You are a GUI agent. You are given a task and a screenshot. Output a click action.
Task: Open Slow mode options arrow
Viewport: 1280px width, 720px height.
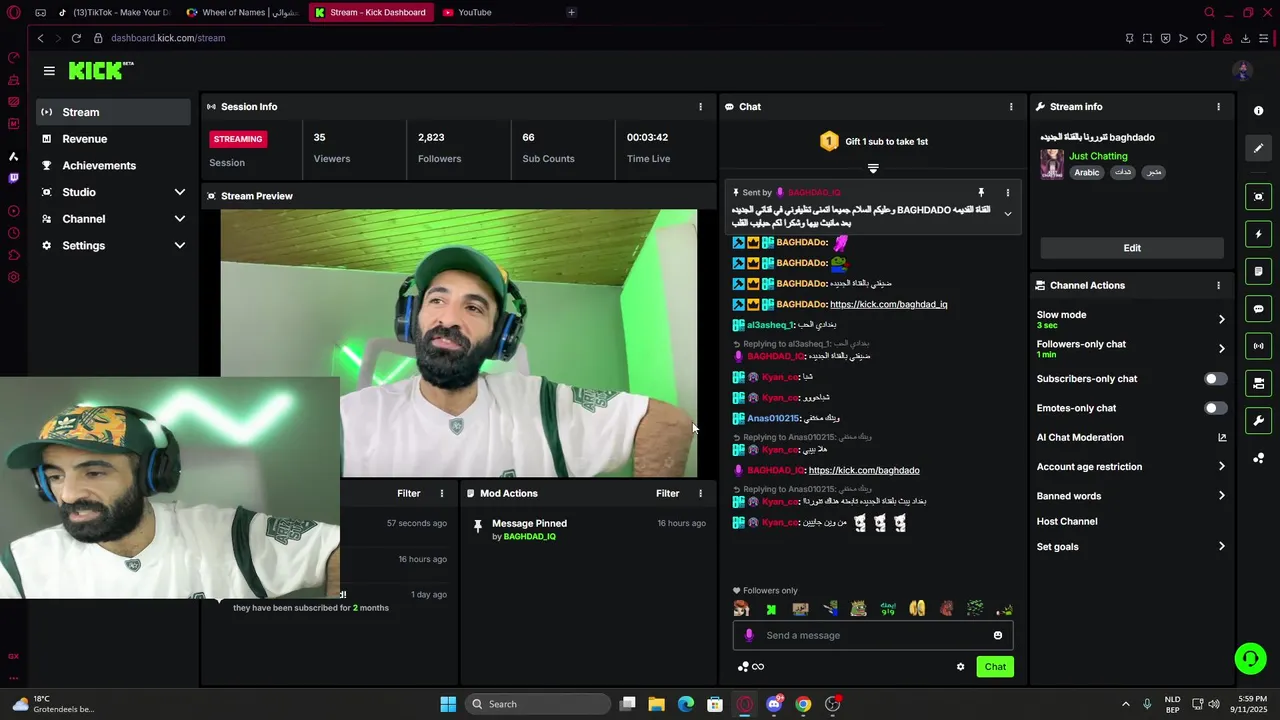1221,319
